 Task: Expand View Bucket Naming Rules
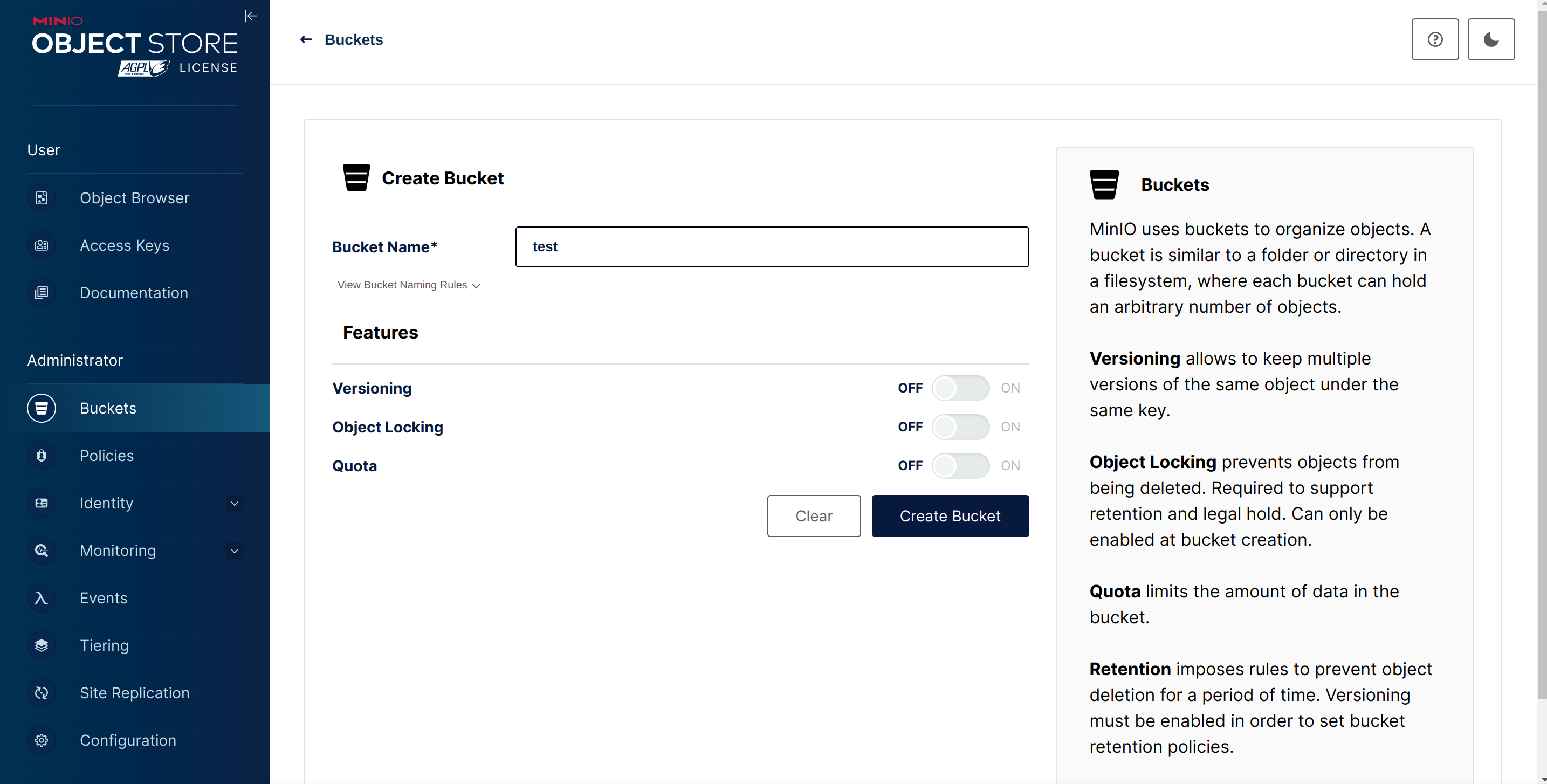(x=408, y=285)
